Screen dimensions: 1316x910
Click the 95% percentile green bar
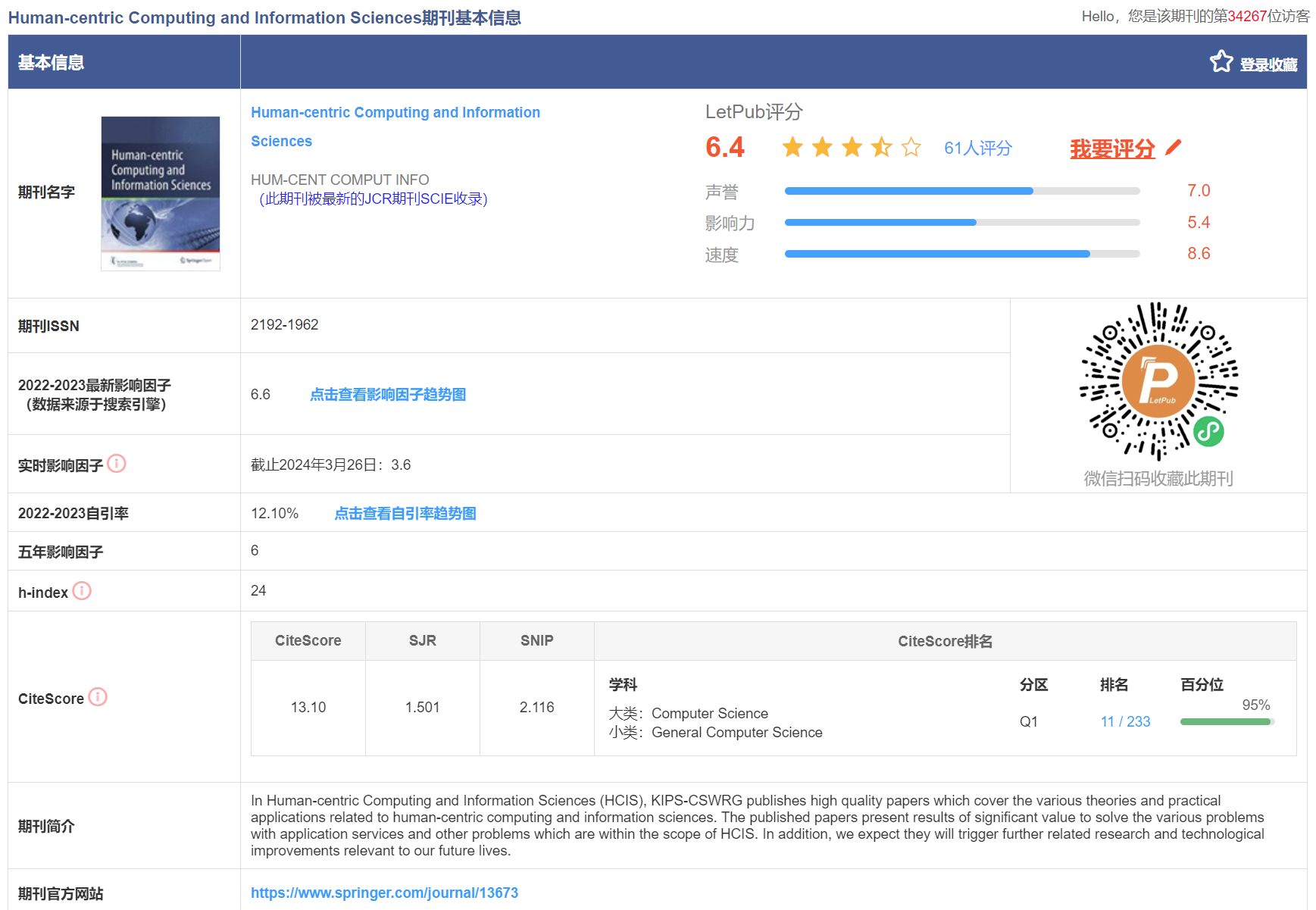click(1227, 722)
